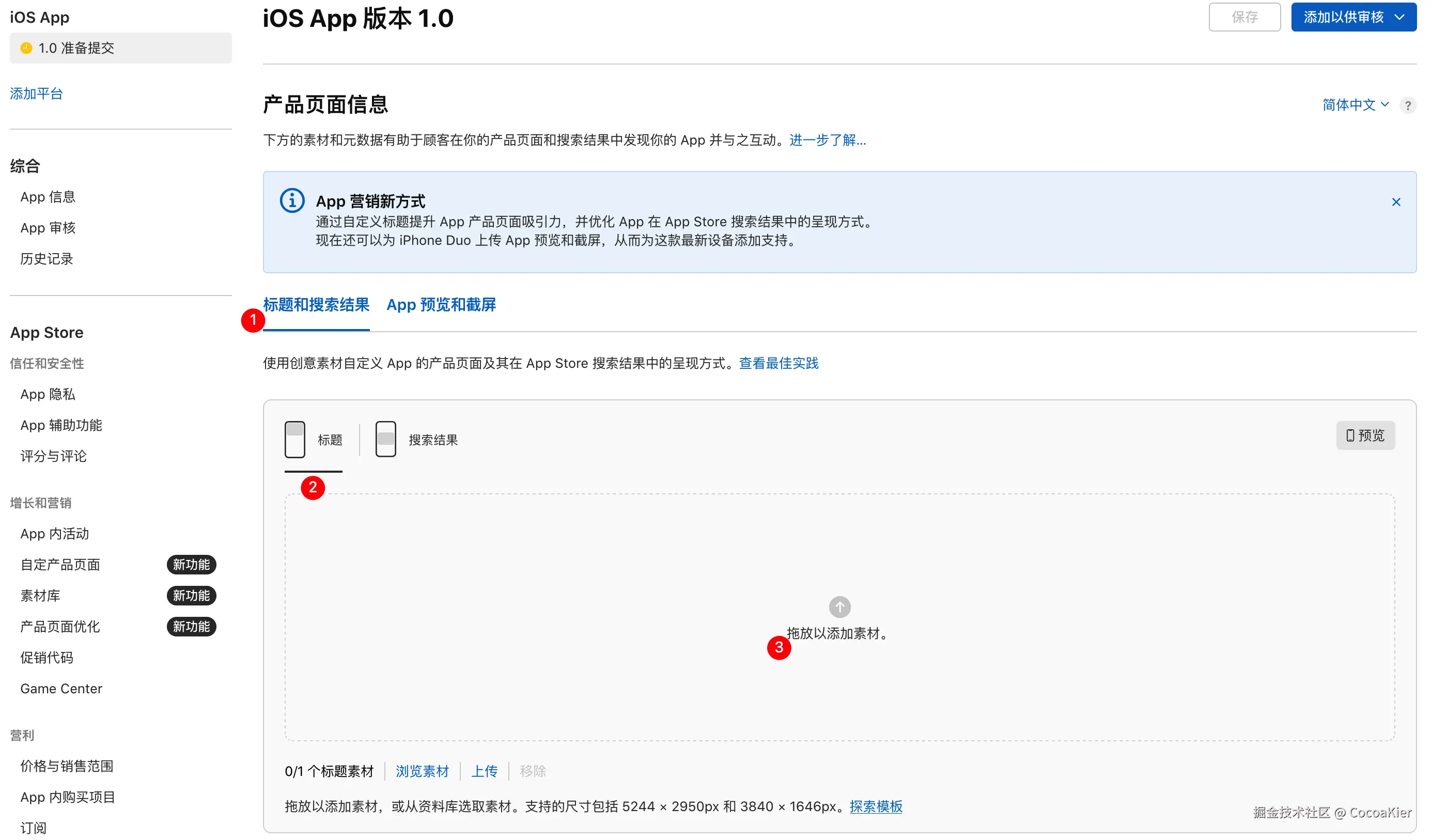Image resolution: width=1432 pixels, height=840 pixels.
Task: Select the 1.0 准备提交 version item
Action: 120,48
